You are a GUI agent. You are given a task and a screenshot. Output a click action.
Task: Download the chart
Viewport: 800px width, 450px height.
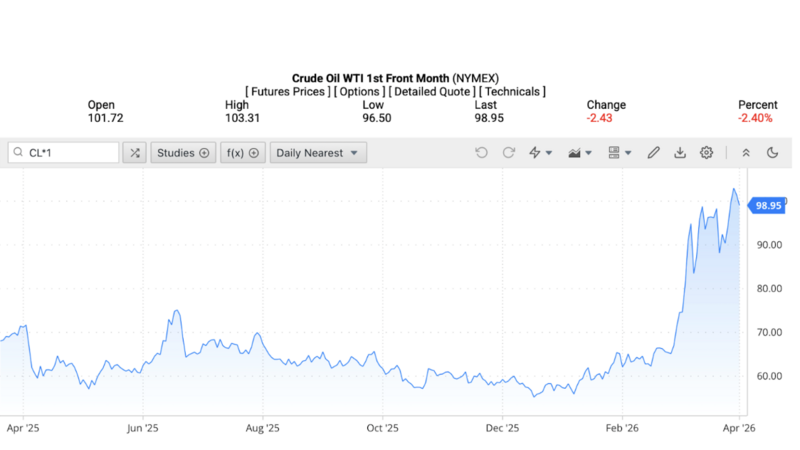click(x=680, y=153)
